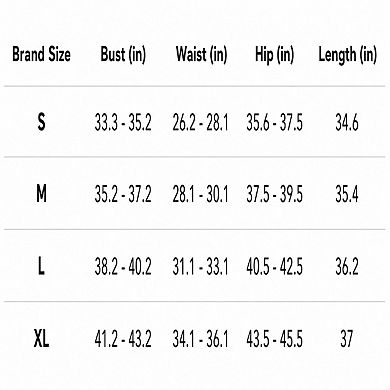Select the XL size row label
Screen dimensions: 390x390
click(41, 338)
